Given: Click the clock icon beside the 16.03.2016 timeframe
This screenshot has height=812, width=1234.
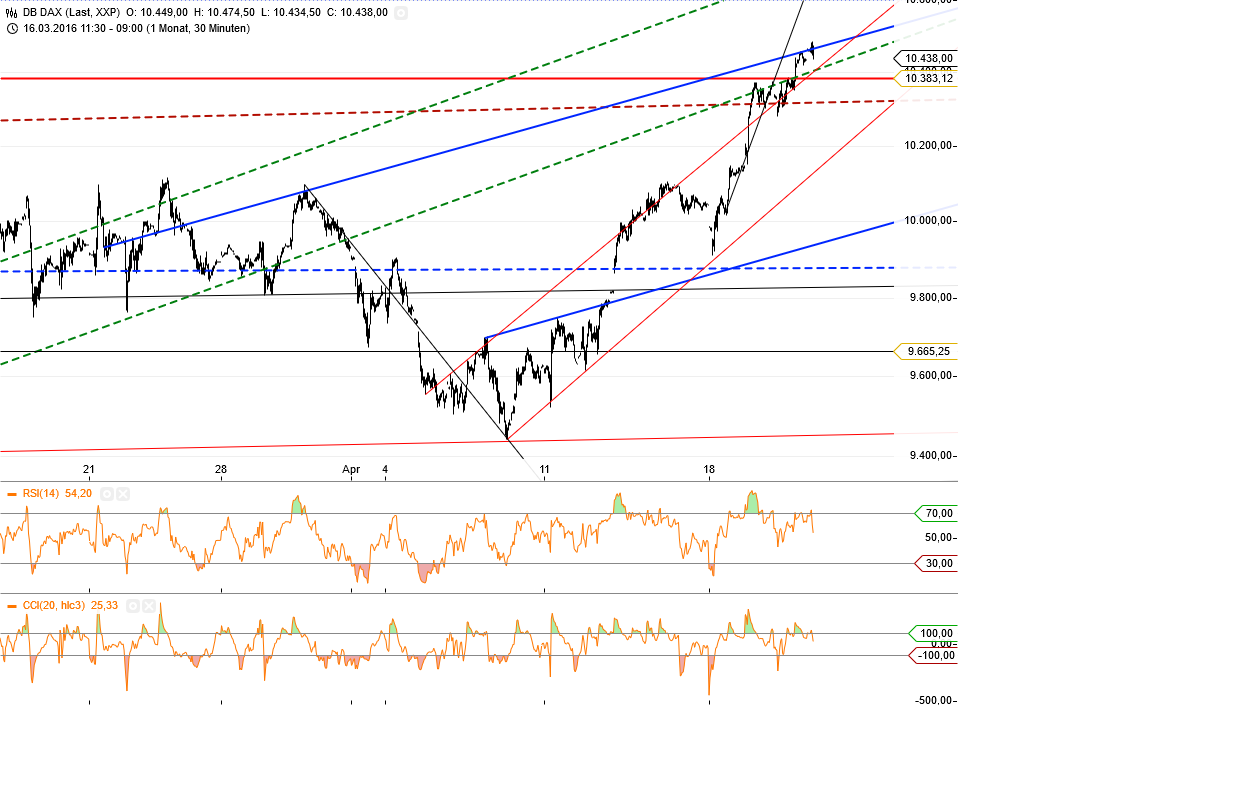Looking at the screenshot, I should 12,30.
